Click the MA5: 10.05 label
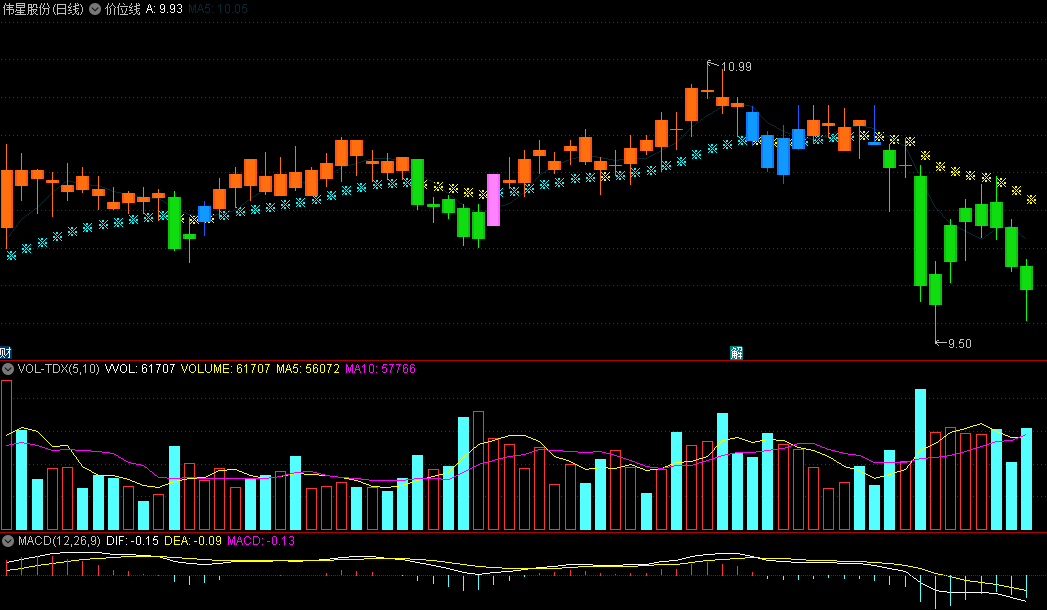This screenshot has width=1047, height=610. coord(218,9)
